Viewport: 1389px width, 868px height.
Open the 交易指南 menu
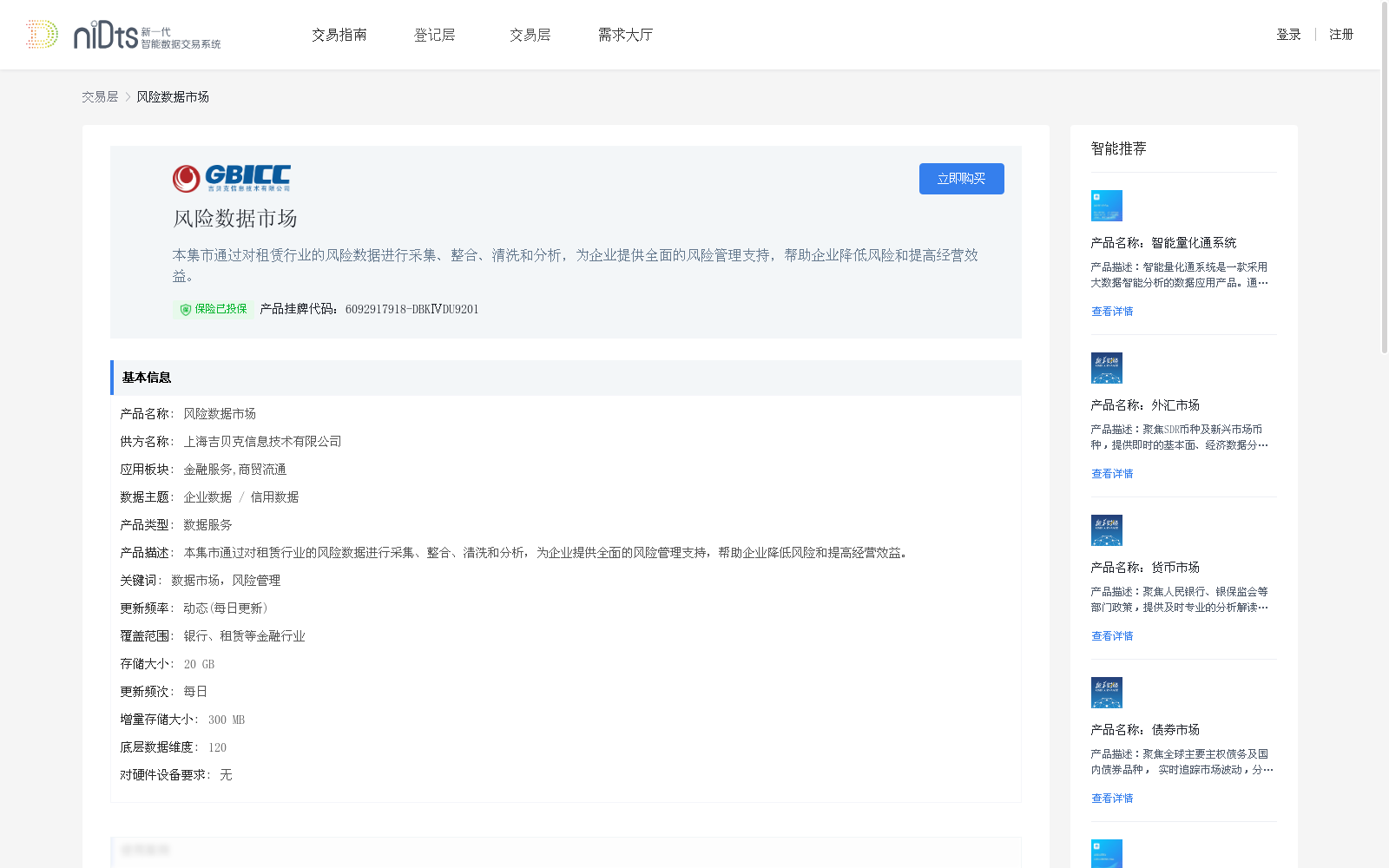[x=339, y=35]
